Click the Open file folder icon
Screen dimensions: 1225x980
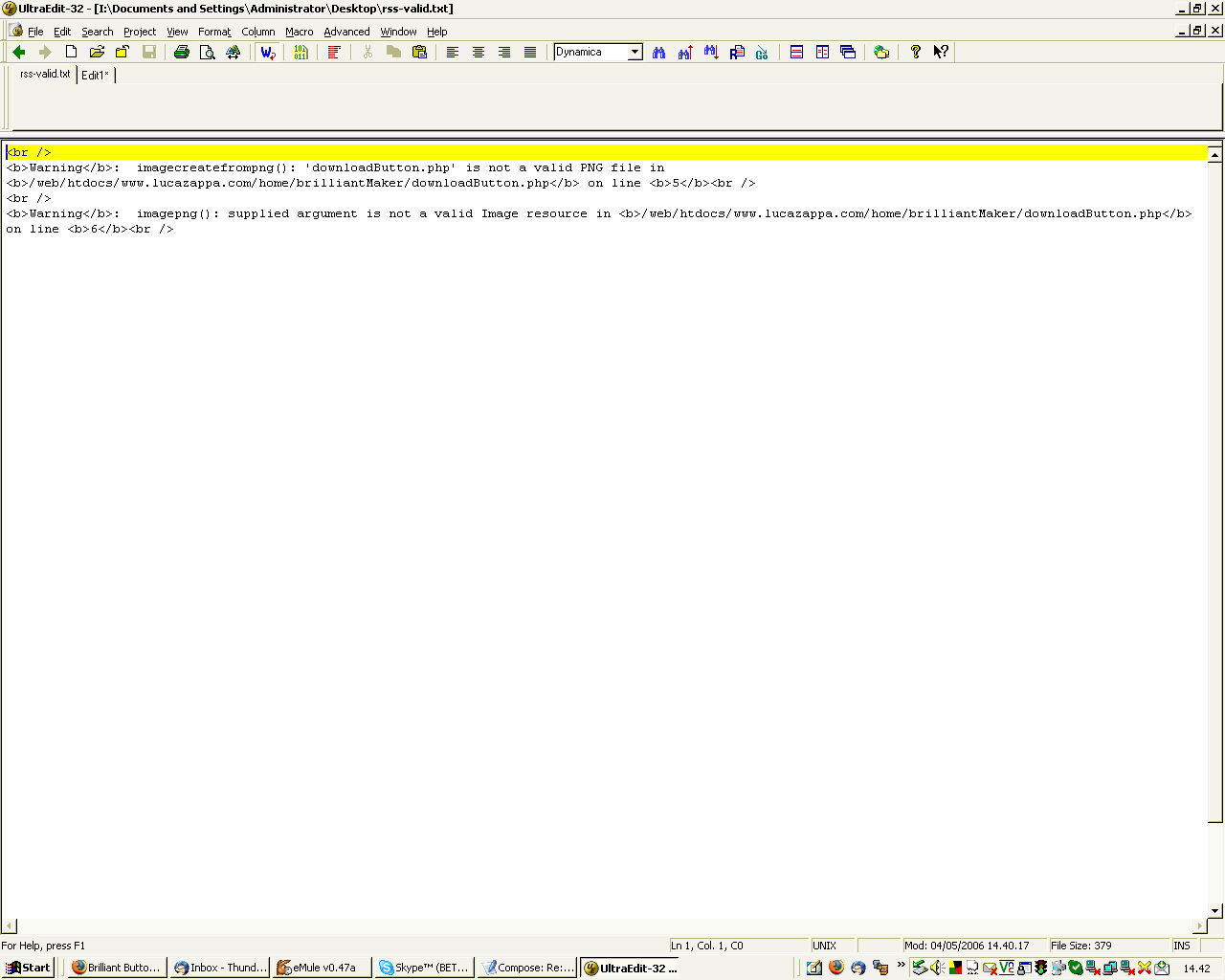tap(97, 53)
